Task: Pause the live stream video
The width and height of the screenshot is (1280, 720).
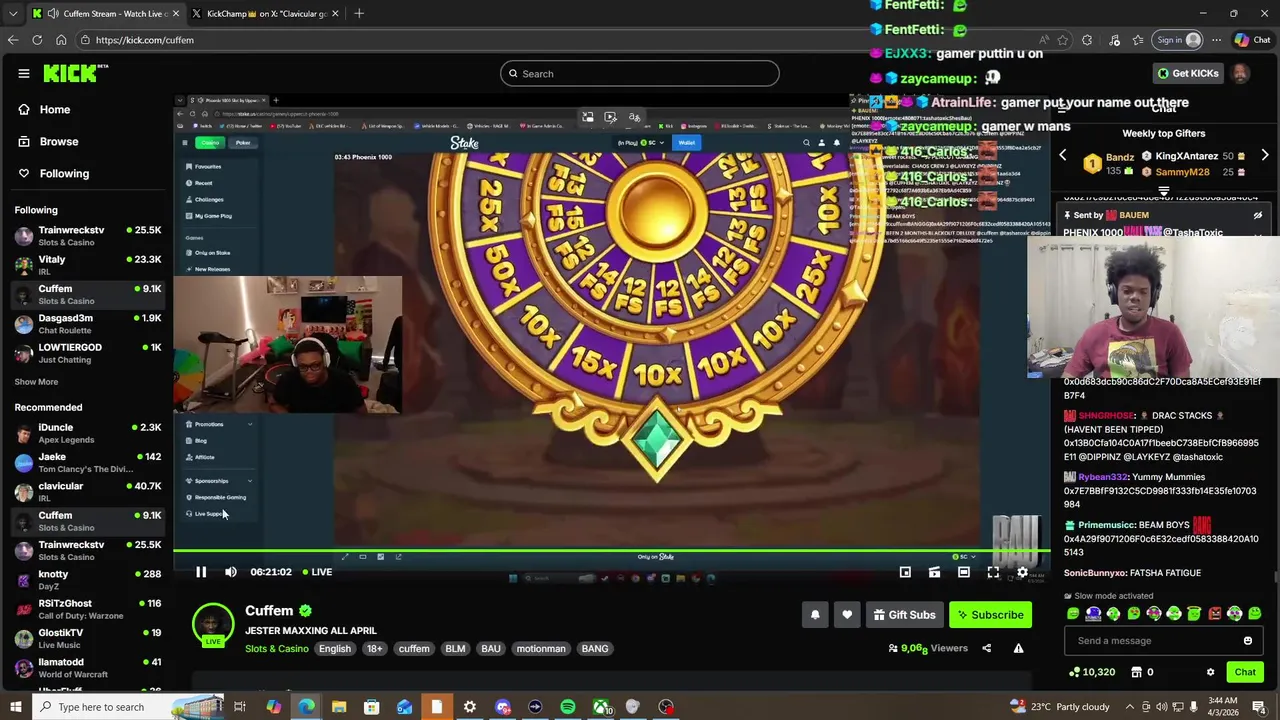Action: [x=201, y=572]
